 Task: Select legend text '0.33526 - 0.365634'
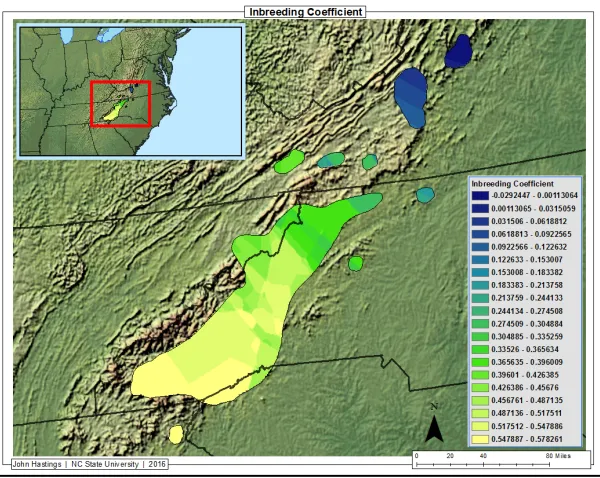click(x=525, y=349)
